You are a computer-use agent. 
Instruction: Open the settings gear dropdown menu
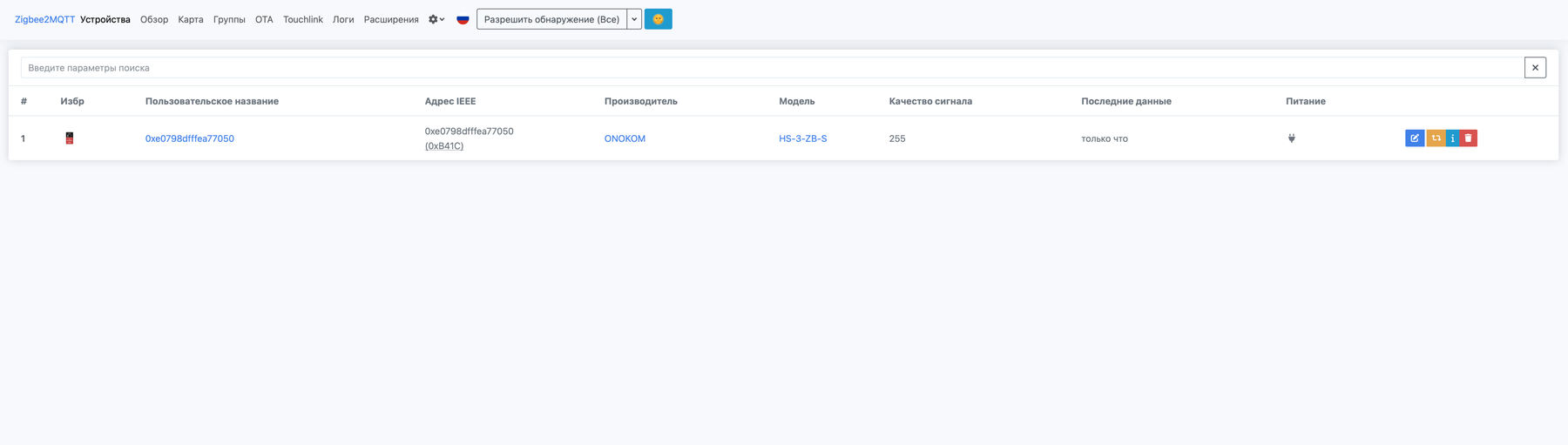(436, 19)
